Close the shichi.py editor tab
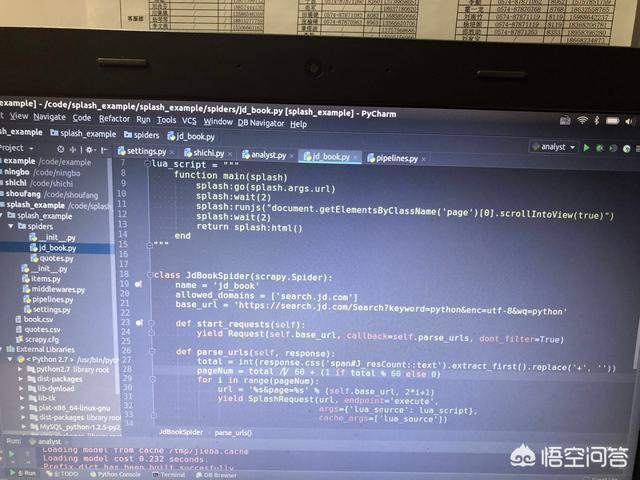 (x=230, y=154)
